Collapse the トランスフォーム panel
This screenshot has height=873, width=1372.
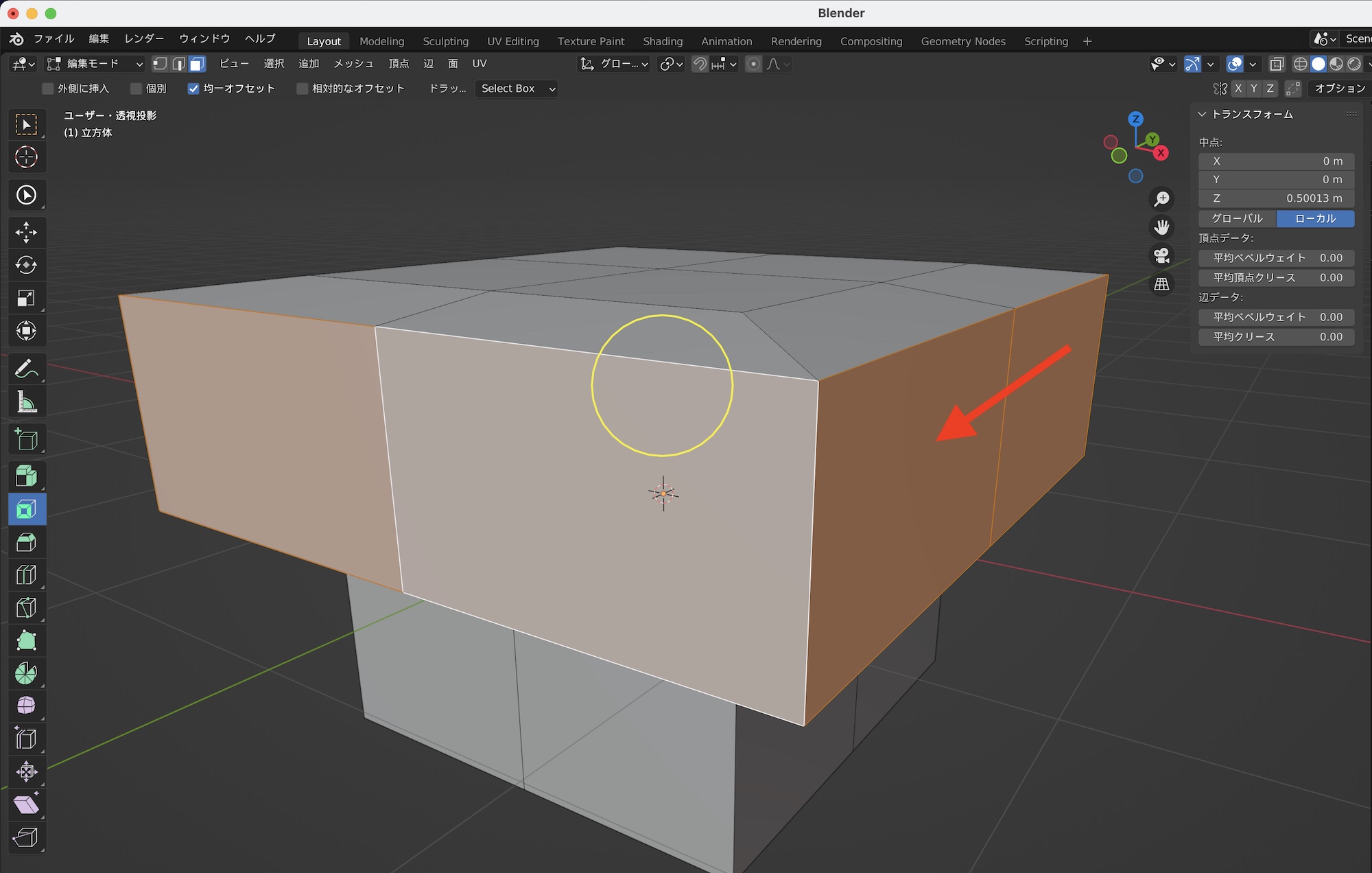click(x=1202, y=114)
